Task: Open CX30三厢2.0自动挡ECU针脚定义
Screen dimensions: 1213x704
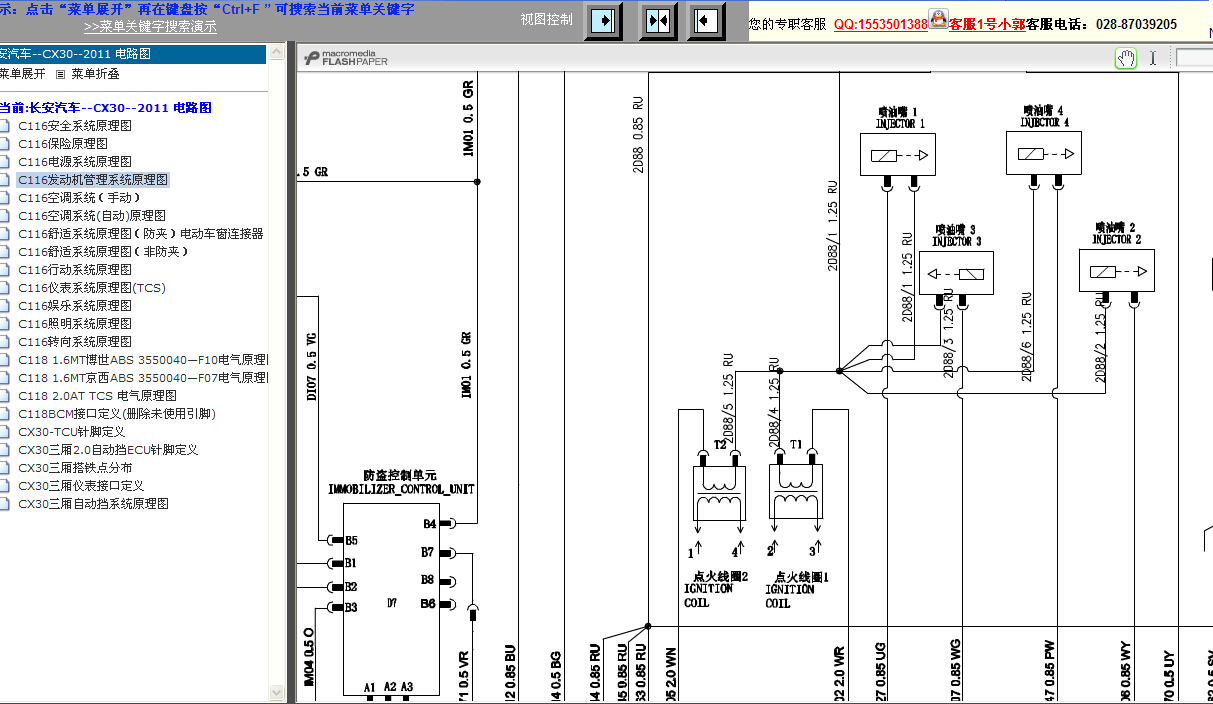Action: 108,450
